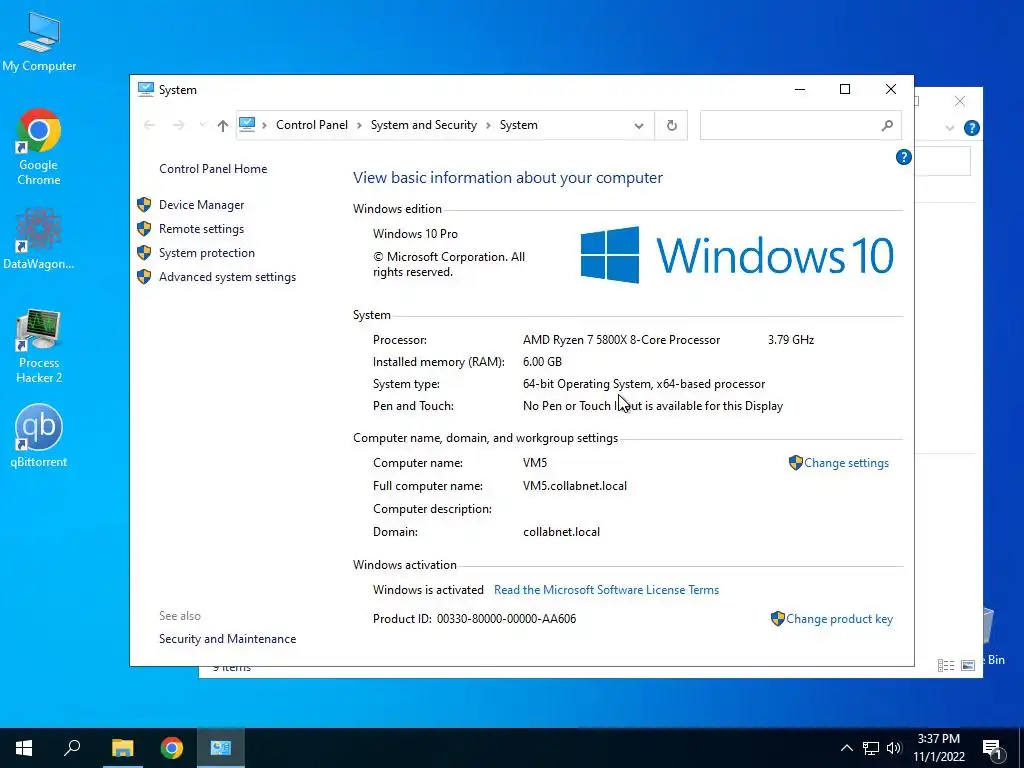This screenshot has height=768, width=1024.
Task: Click the 6.00 GB memory value
Action: 542,361
